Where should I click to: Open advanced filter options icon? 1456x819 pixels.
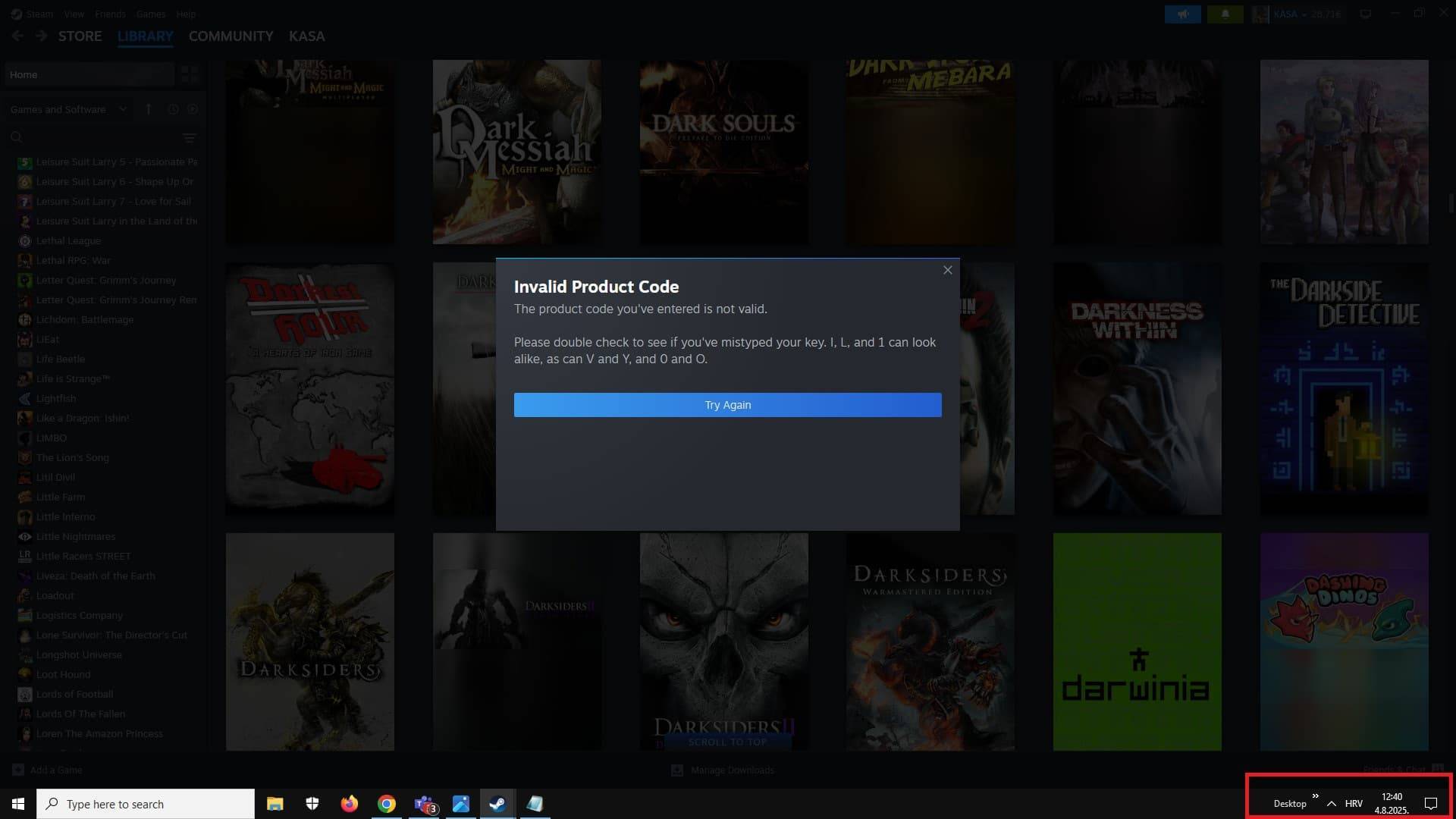pos(189,137)
